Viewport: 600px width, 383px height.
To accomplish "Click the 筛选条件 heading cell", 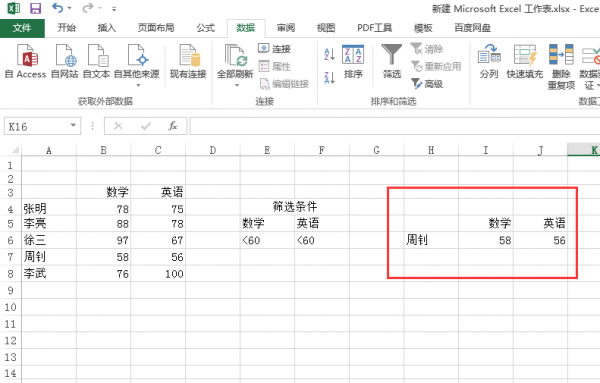I will 295,207.
